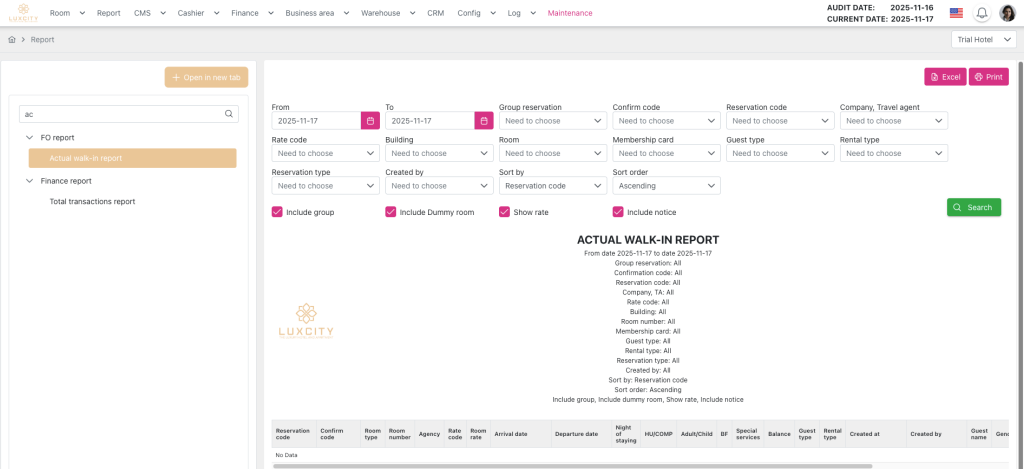Collapse the FO report tree group
This screenshot has height=469, width=1024.
coord(30,137)
